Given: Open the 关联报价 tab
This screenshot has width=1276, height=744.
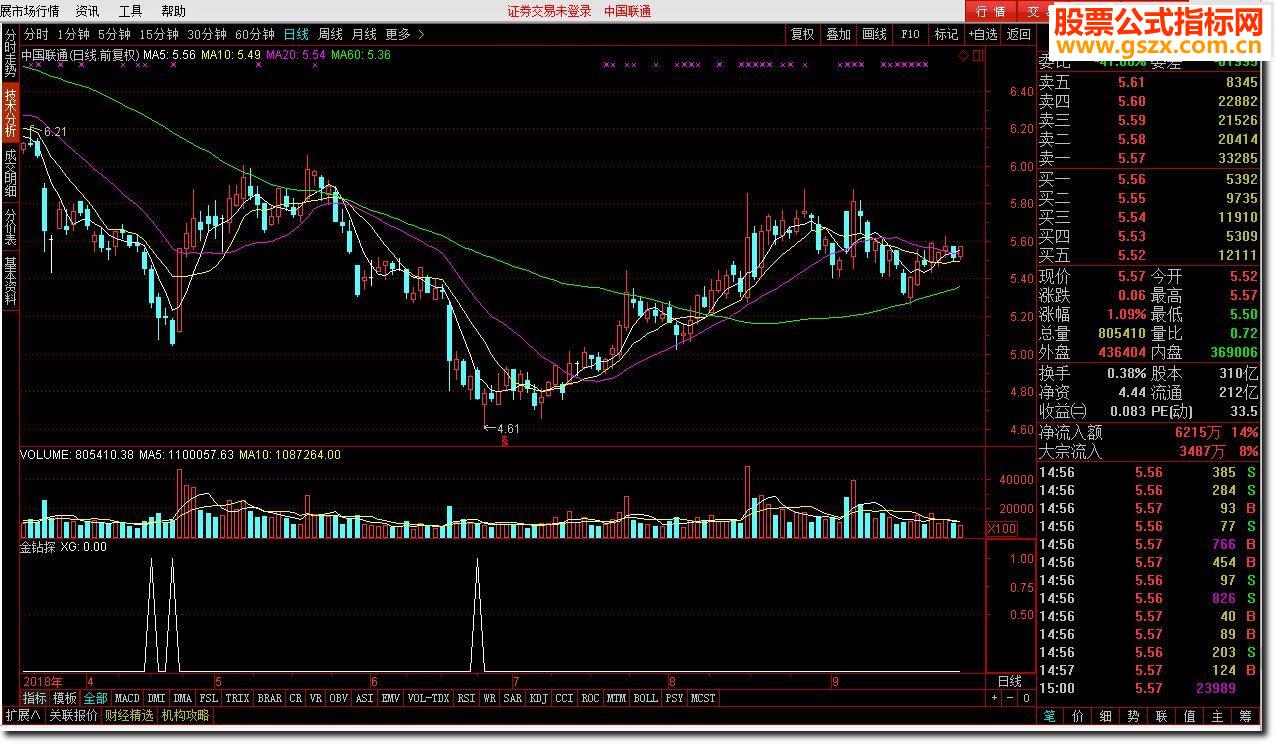Looking at the screenshot, I should tap(74, 715).
